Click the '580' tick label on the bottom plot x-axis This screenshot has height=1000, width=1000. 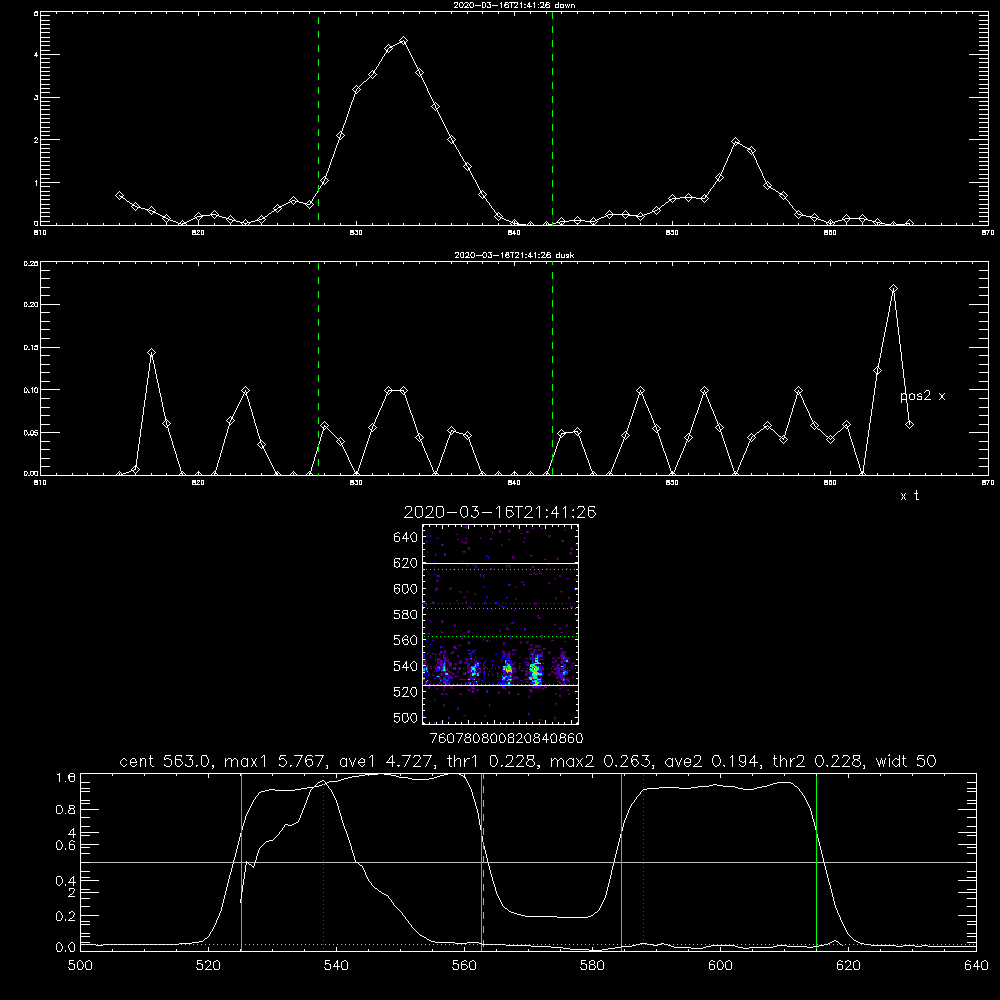[592, 966]
